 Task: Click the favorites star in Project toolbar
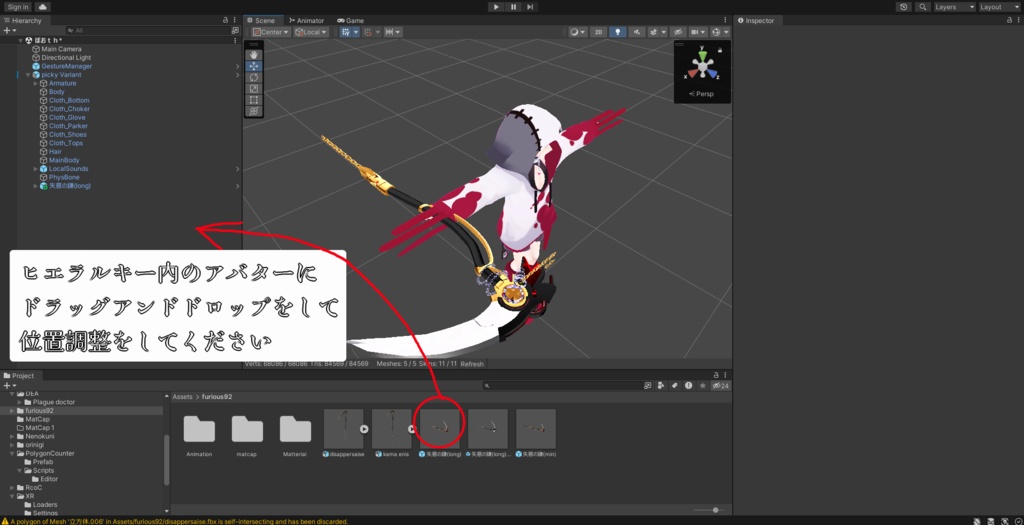(703, 385)
